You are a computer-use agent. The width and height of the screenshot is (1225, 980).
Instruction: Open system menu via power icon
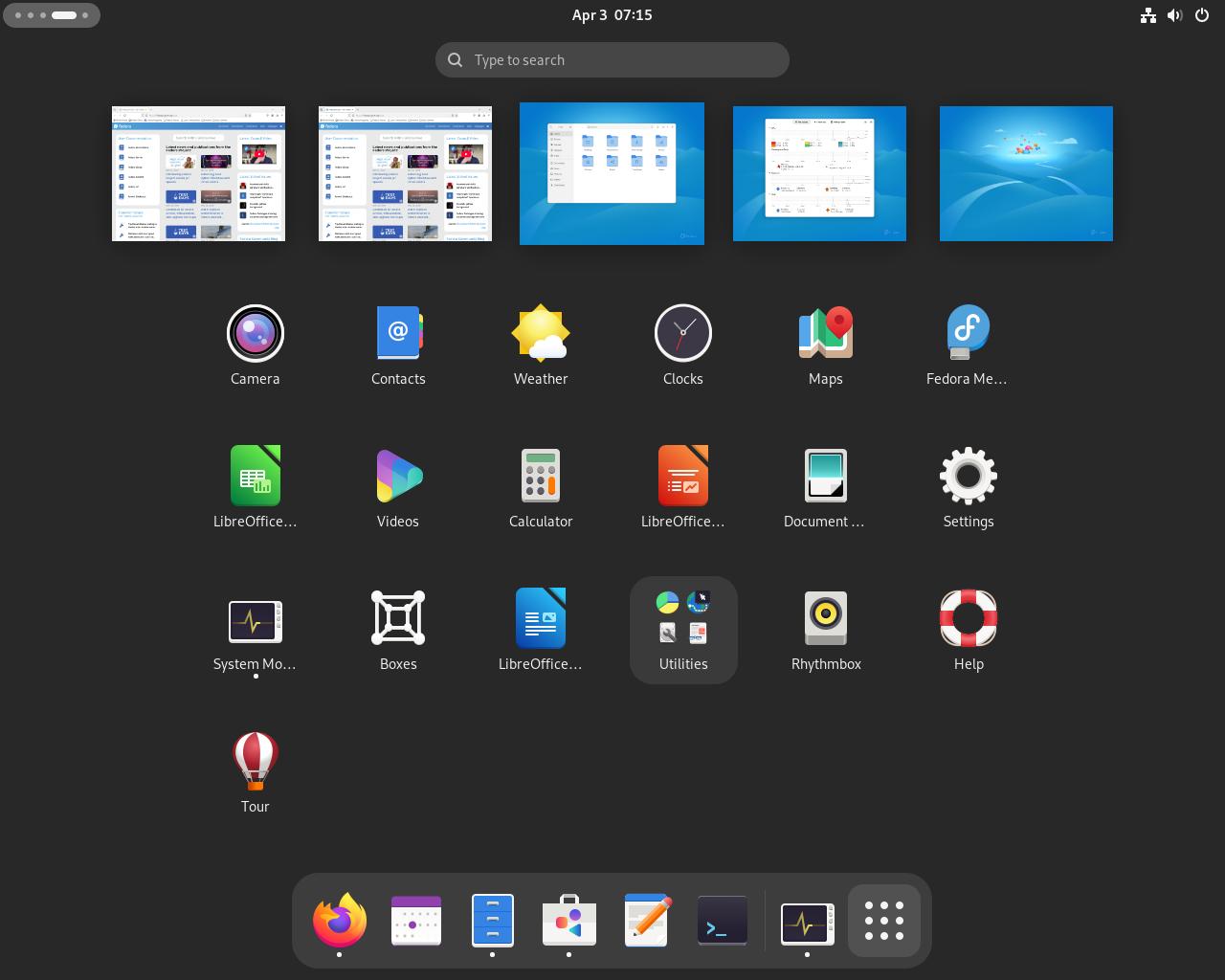[x=1202, y=14]
